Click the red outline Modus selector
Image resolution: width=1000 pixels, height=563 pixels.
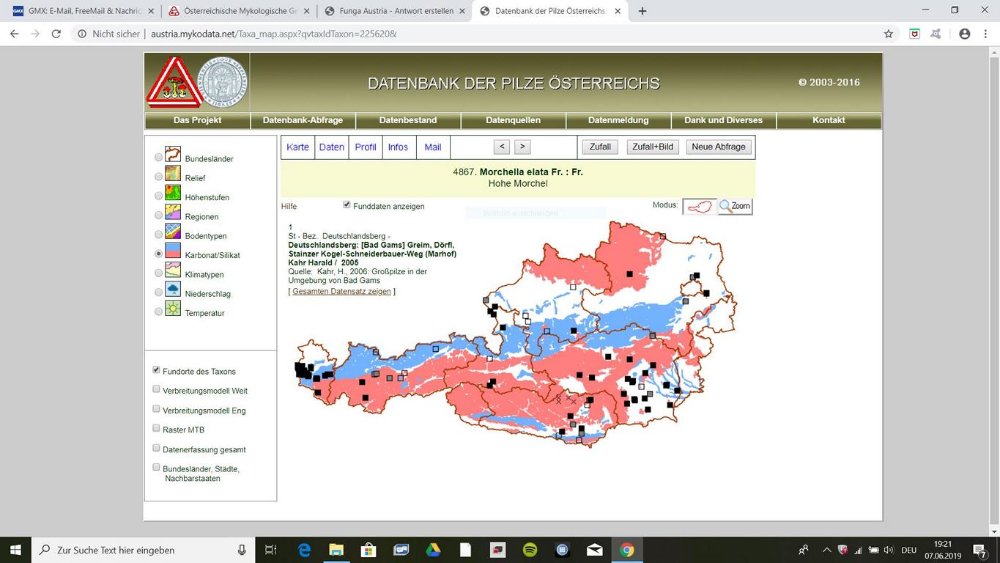pyautogui.click(x=699, y=206)
